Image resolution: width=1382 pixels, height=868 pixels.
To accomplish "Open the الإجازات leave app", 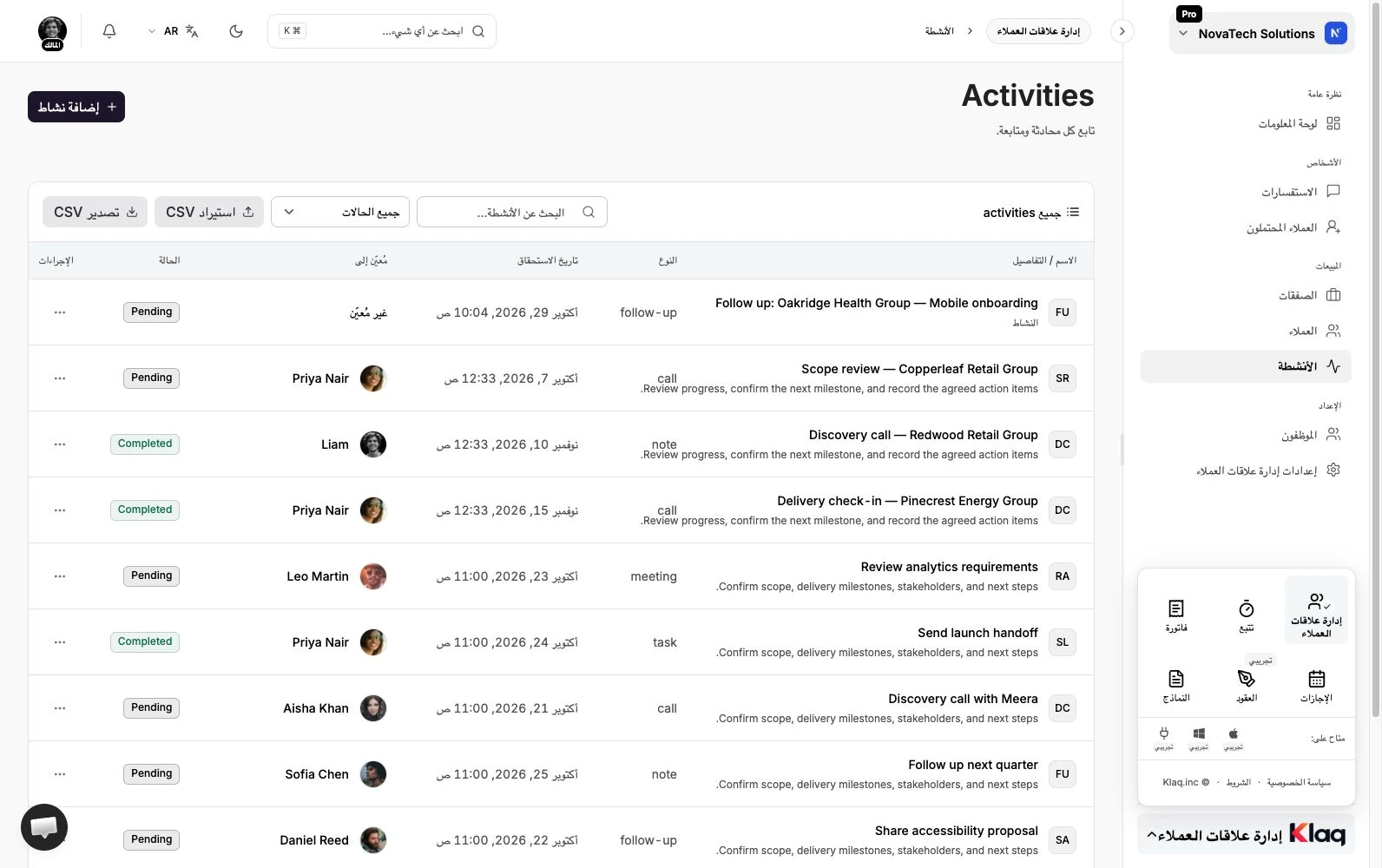I will point(1316,685).
